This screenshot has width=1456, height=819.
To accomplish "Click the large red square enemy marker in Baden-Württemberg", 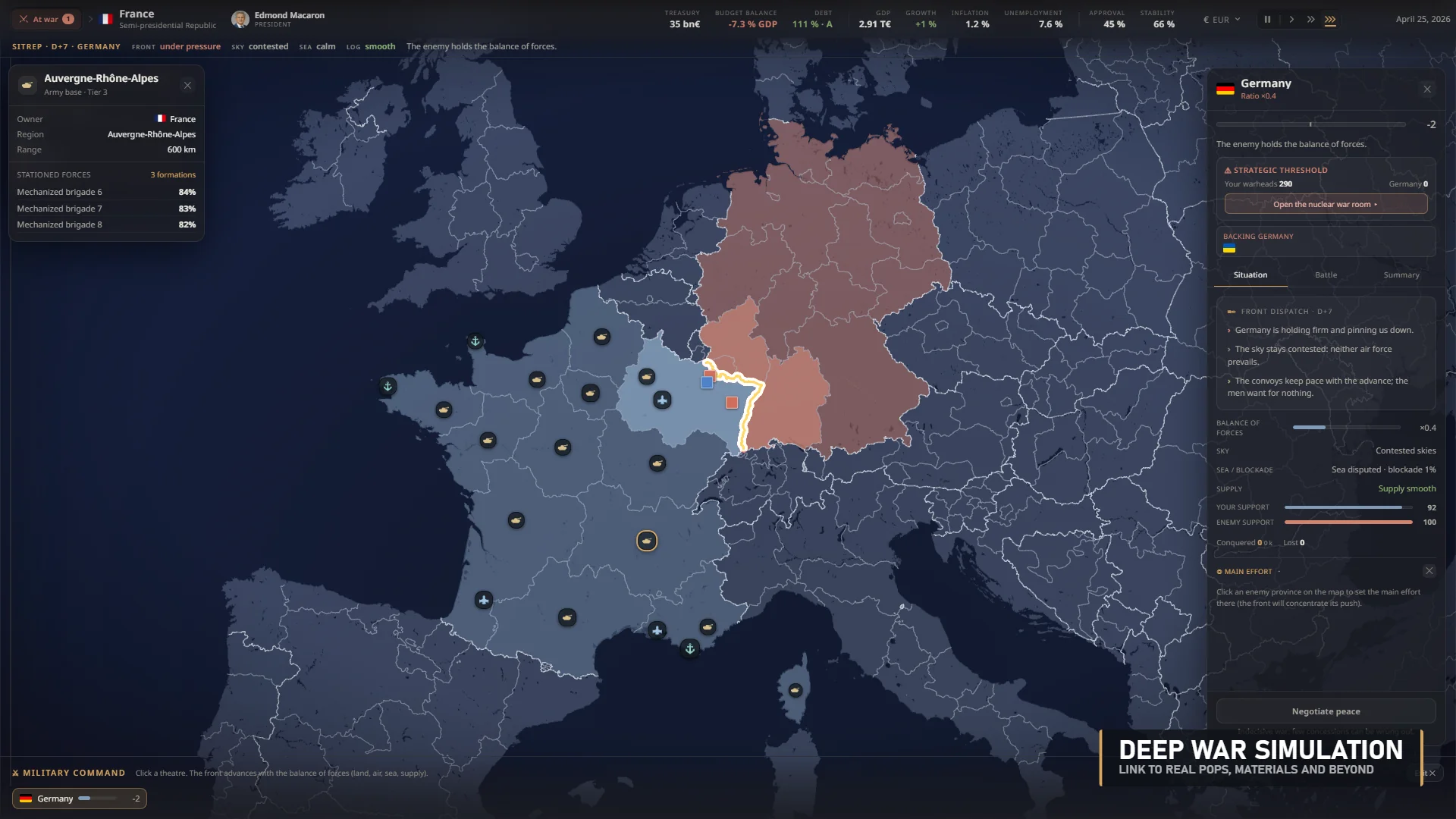I will (x=732, y=403).
